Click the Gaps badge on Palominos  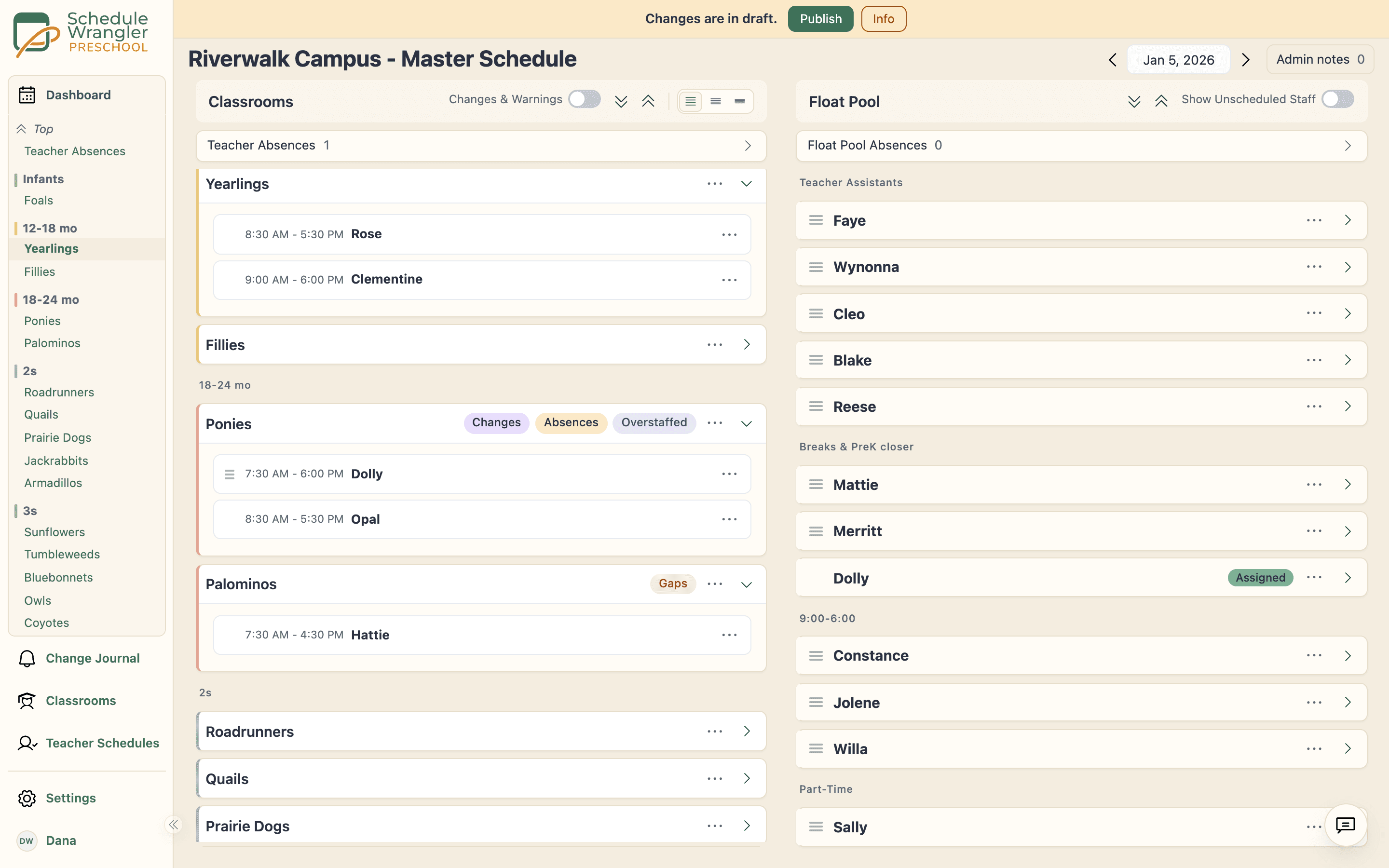673,584
